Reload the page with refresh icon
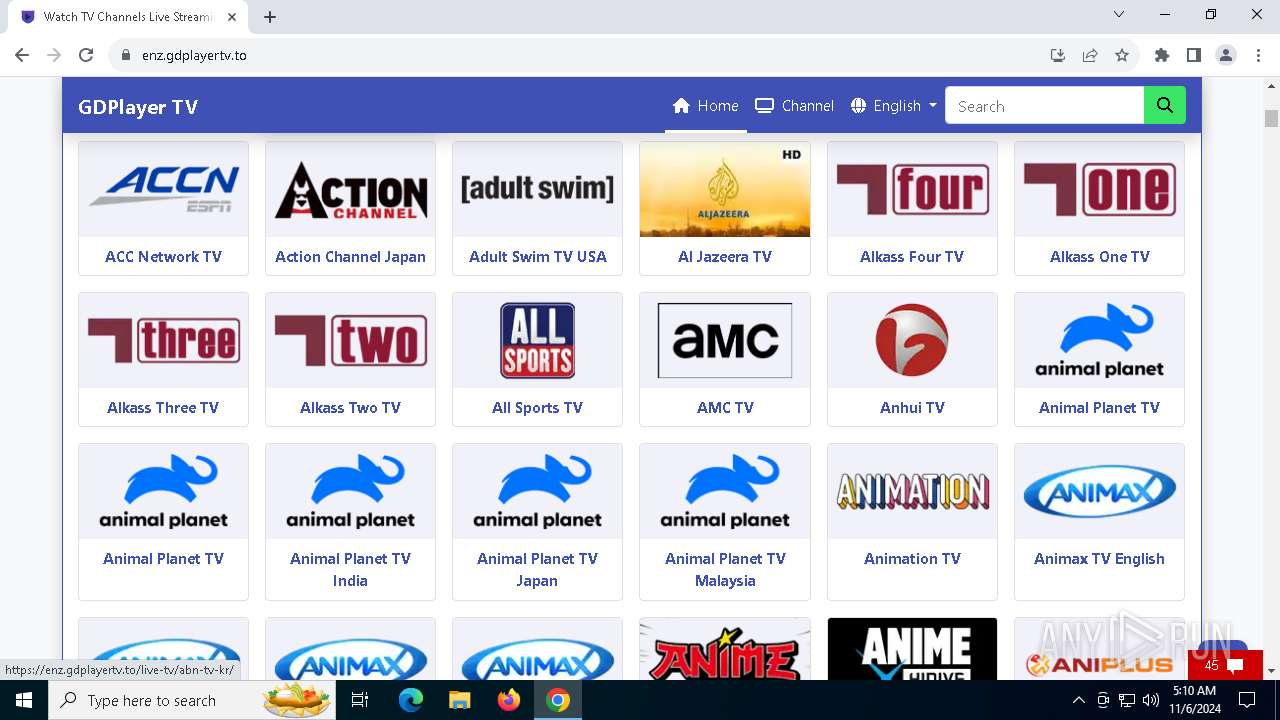1280x720 pixels. click(x=86, y=55)
